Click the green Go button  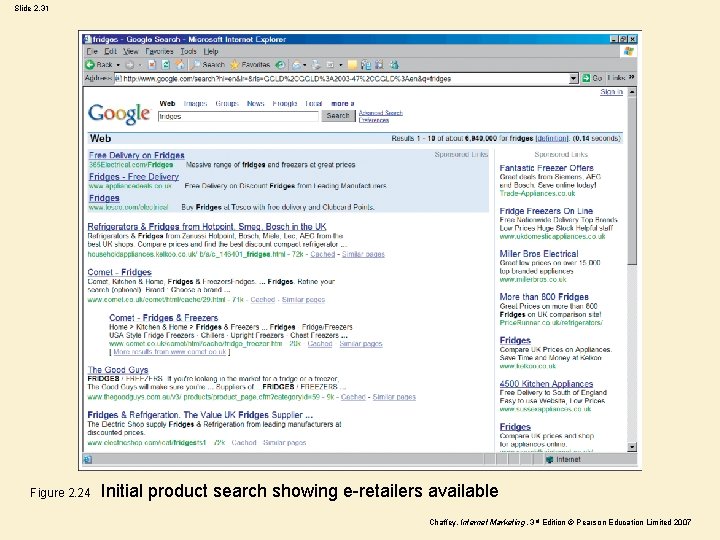pos(592,79)
